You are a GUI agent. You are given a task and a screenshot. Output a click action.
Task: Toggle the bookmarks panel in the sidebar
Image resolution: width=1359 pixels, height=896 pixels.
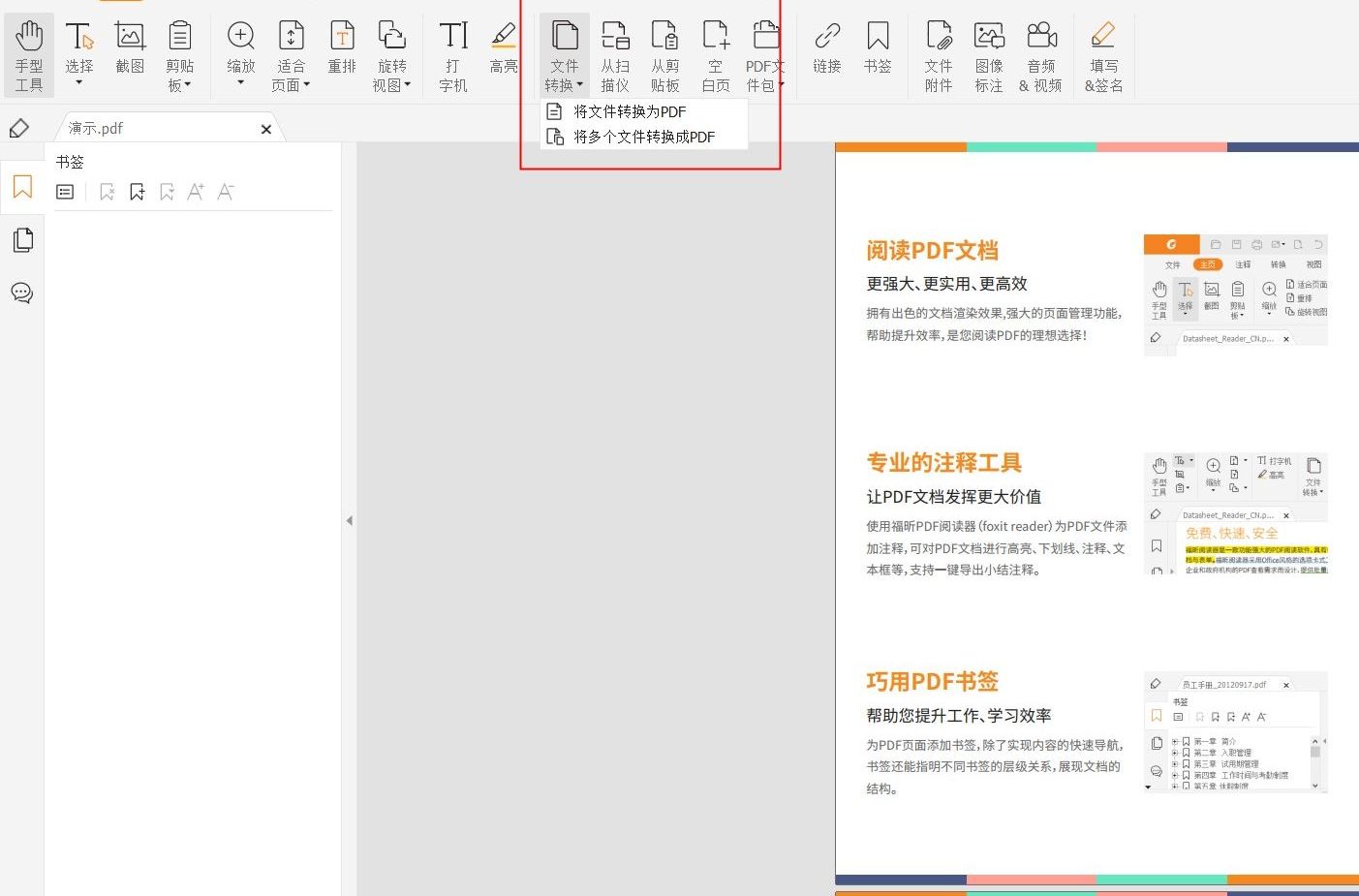pyautogui.click(x=21, y=186)
